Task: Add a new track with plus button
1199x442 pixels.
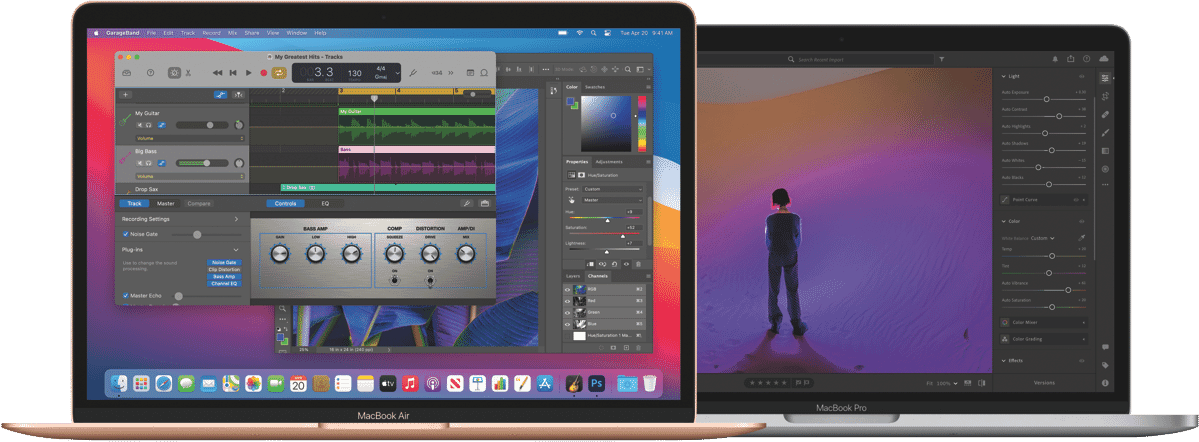Action: tap(125, 95)
